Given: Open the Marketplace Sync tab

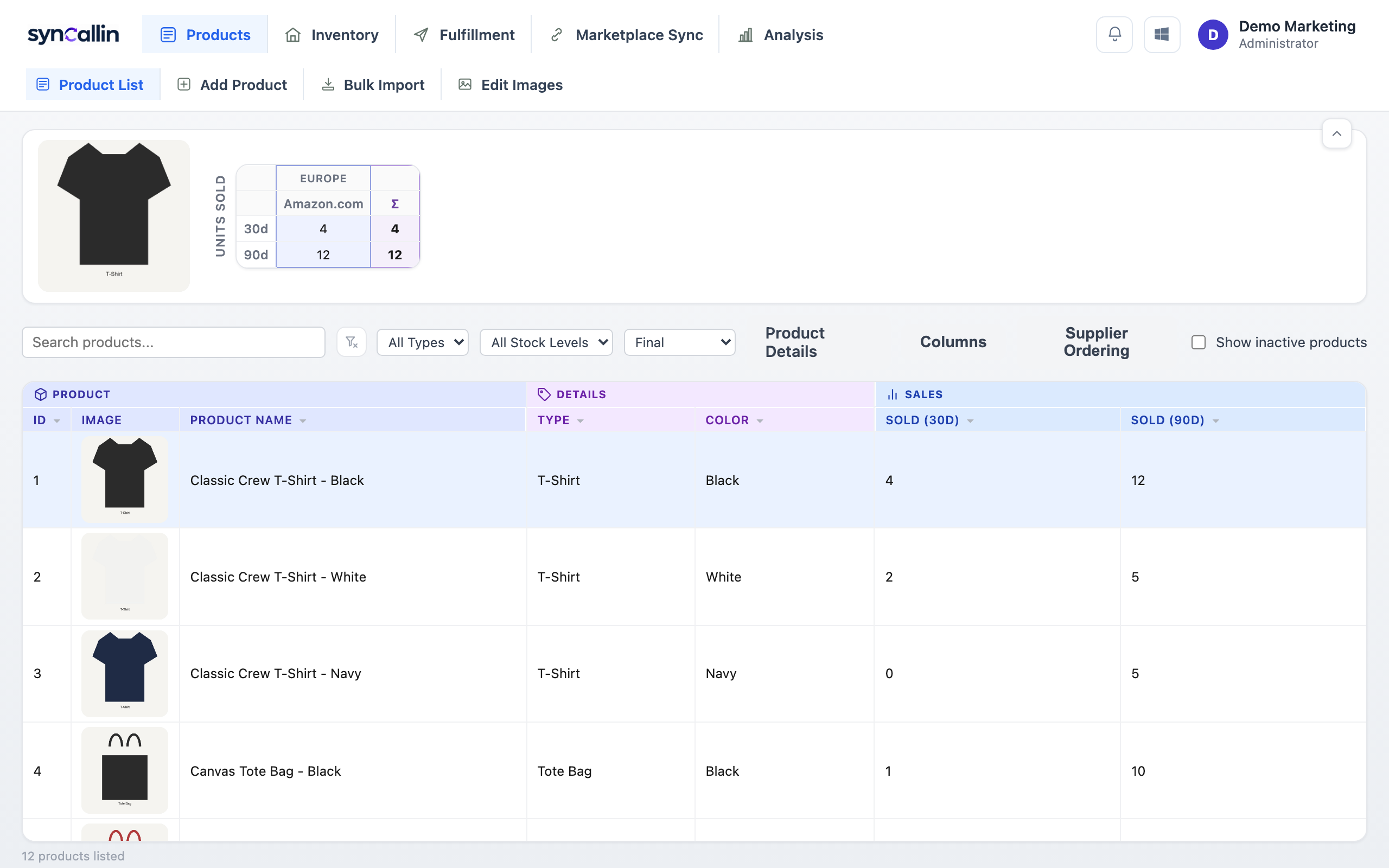Looking at the screenshot, I should [626, 34].
